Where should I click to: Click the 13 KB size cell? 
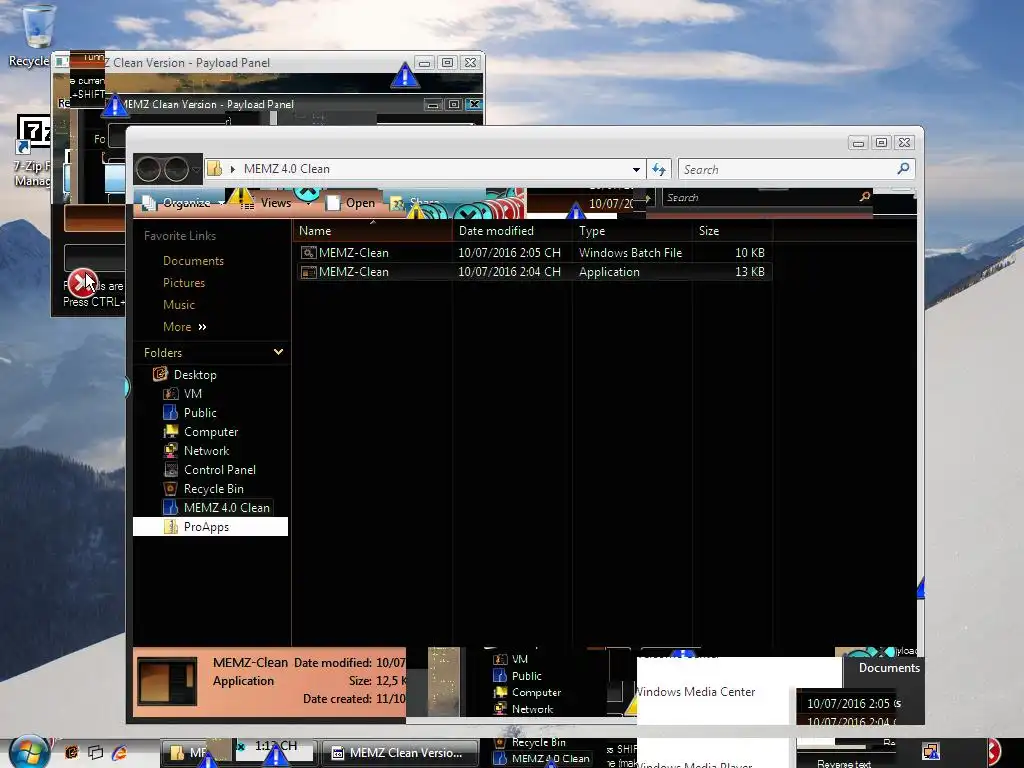pos(750,272)
